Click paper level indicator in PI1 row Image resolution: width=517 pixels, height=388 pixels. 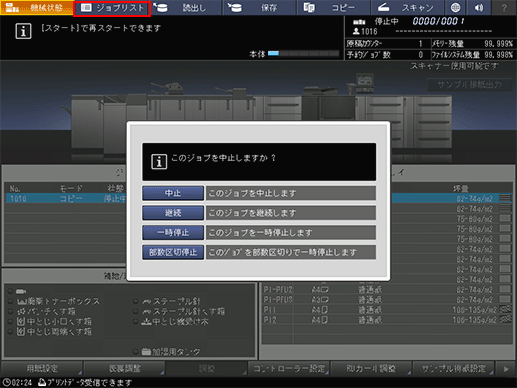(x=506, y=310)
